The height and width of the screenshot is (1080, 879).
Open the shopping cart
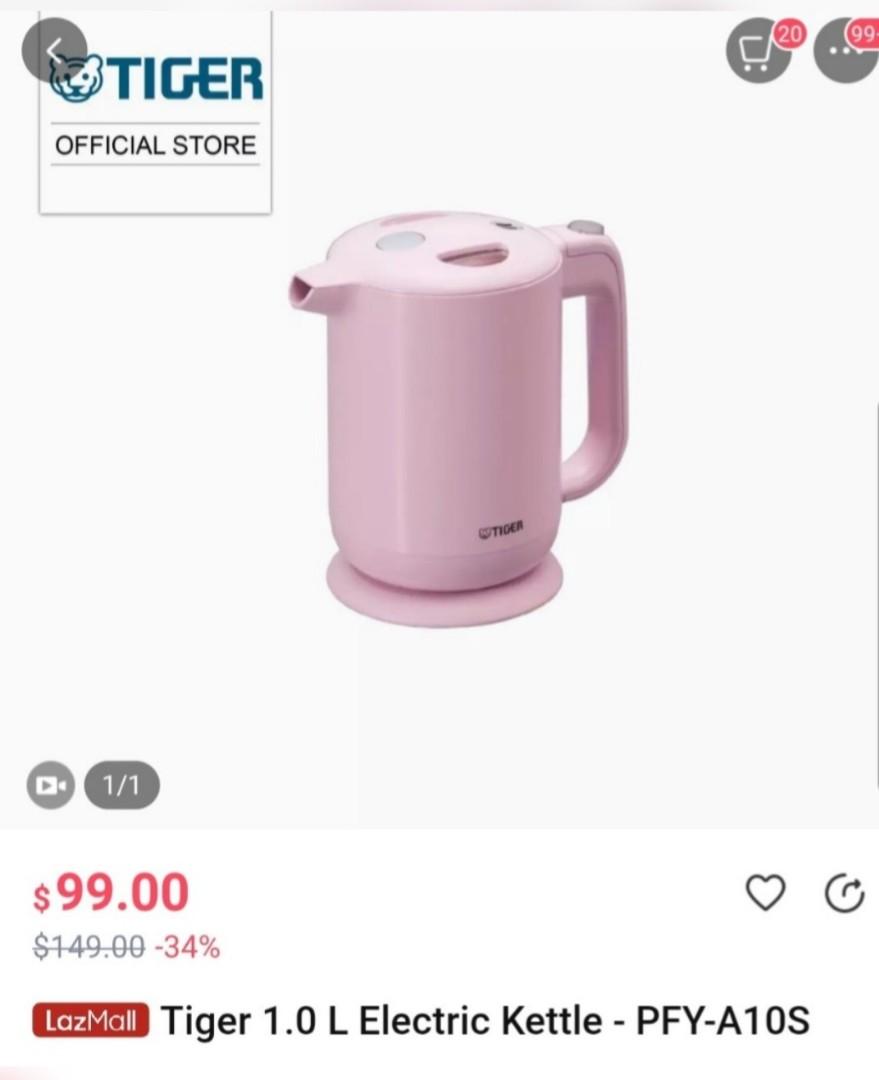pyautogui.click(x=758, y=50)
